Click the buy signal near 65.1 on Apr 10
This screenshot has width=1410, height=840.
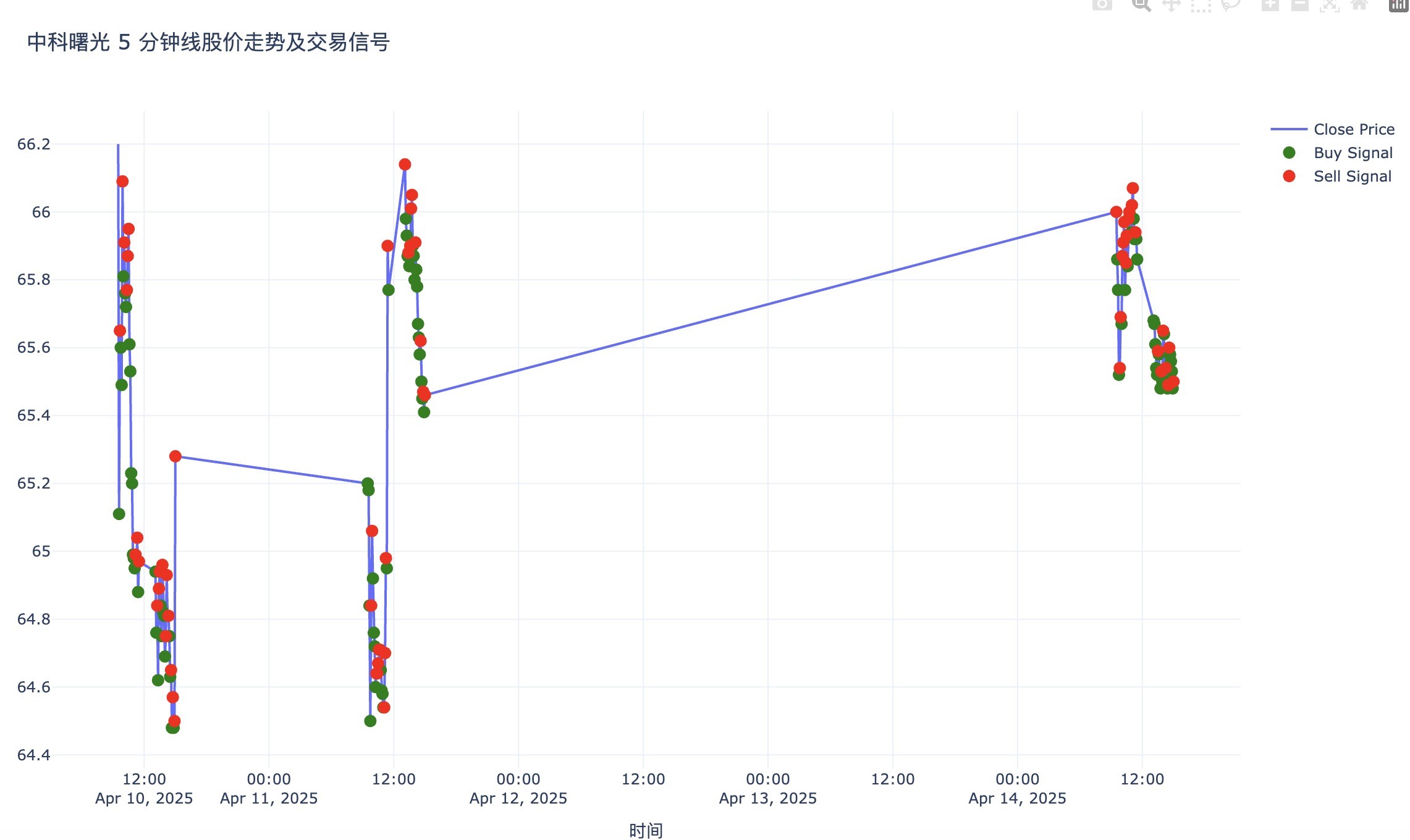point(119,514)
